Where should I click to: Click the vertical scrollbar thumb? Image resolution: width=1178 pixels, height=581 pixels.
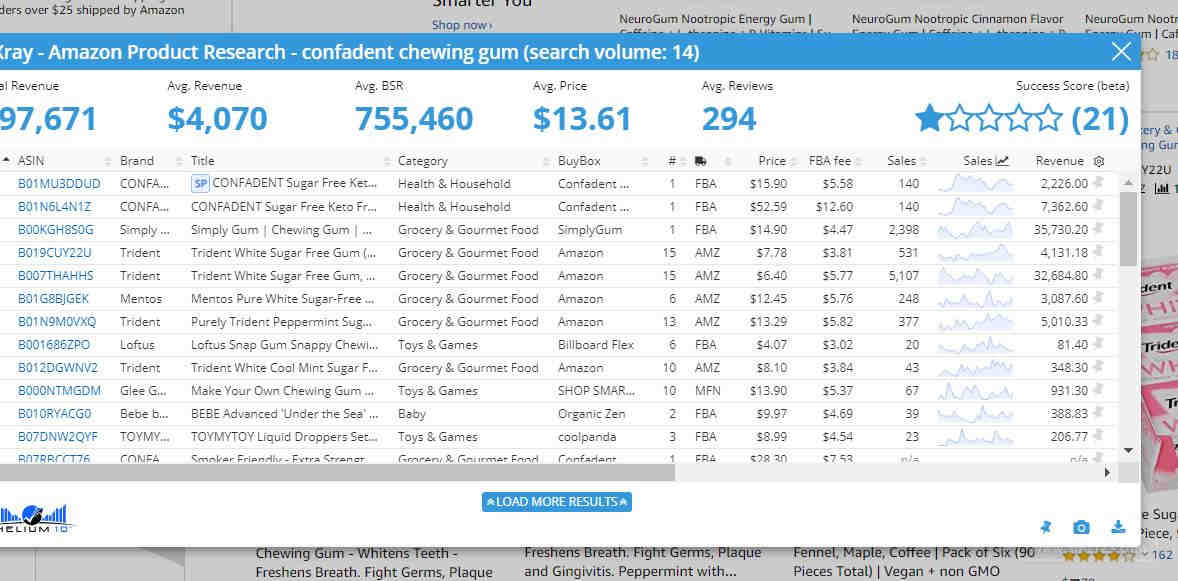coord(1128,228)
